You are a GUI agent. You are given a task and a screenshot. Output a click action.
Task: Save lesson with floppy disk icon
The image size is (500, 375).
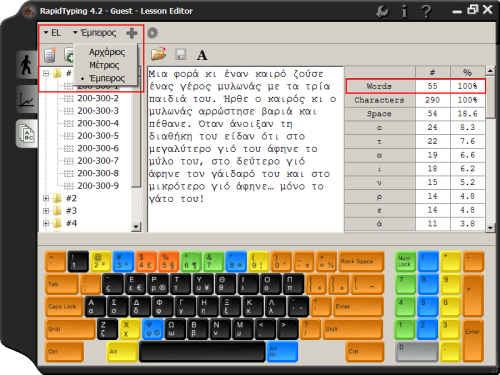(x=181, y=55)
